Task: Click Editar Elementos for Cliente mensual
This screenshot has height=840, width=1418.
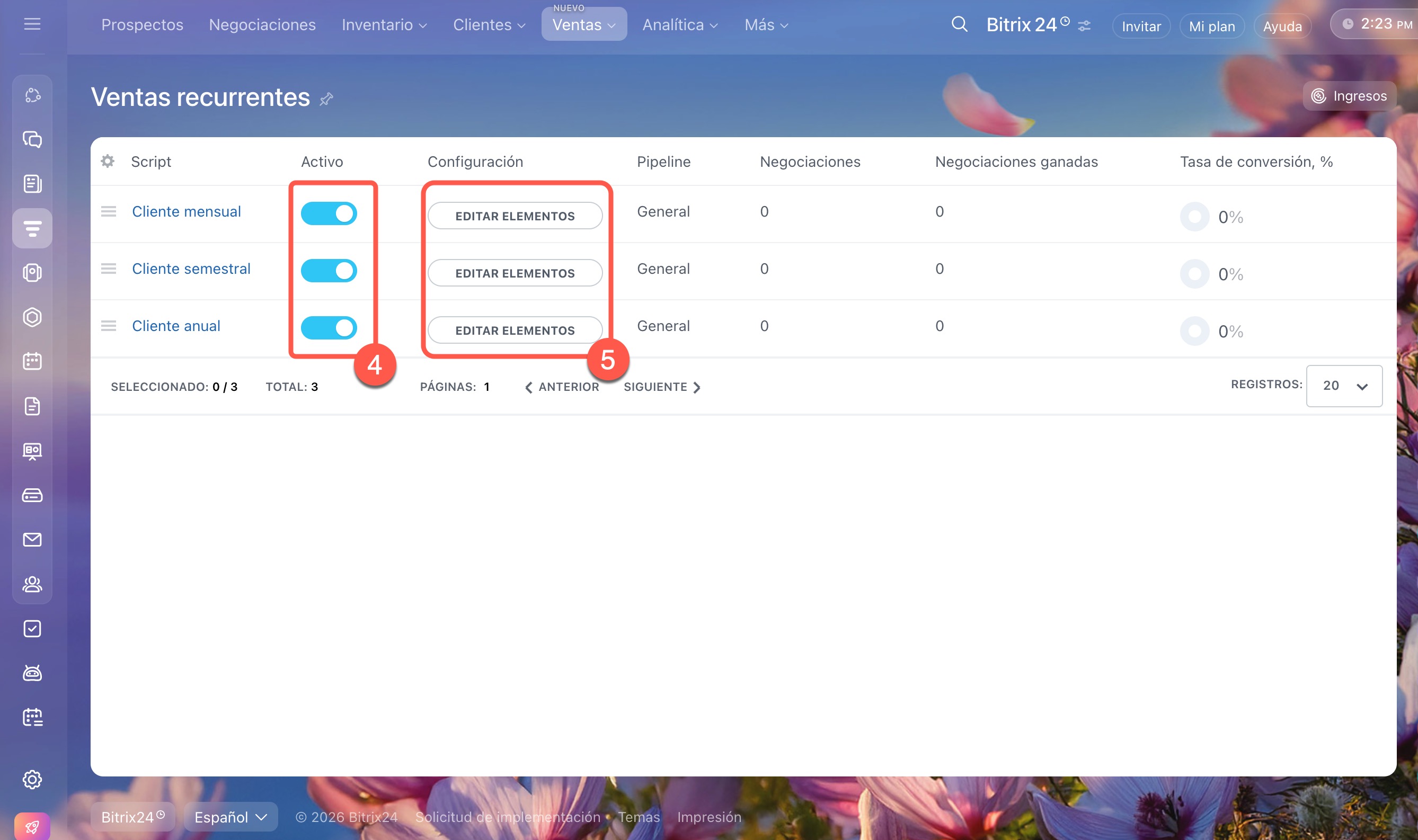Action: pyautogui.click(x=515, y=216)
